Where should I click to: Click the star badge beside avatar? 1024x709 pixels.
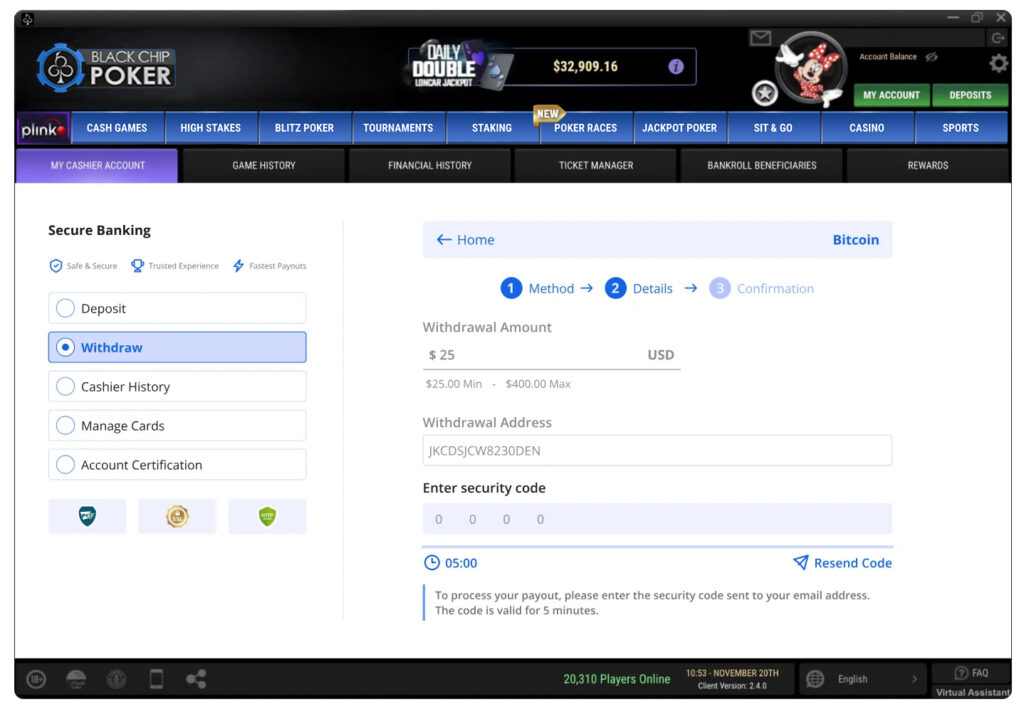click(765, 93)
